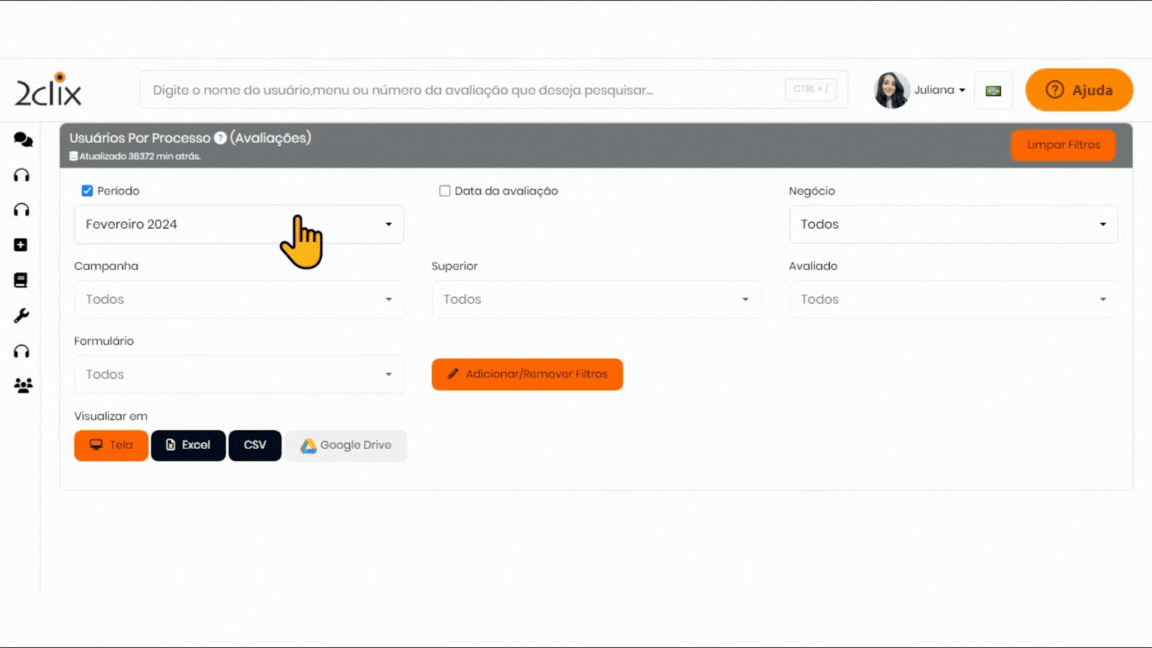Viewport: 1152px width, 648px height.
Task: Open the chat bubbles sidebar icon
Action: (22, 140)
